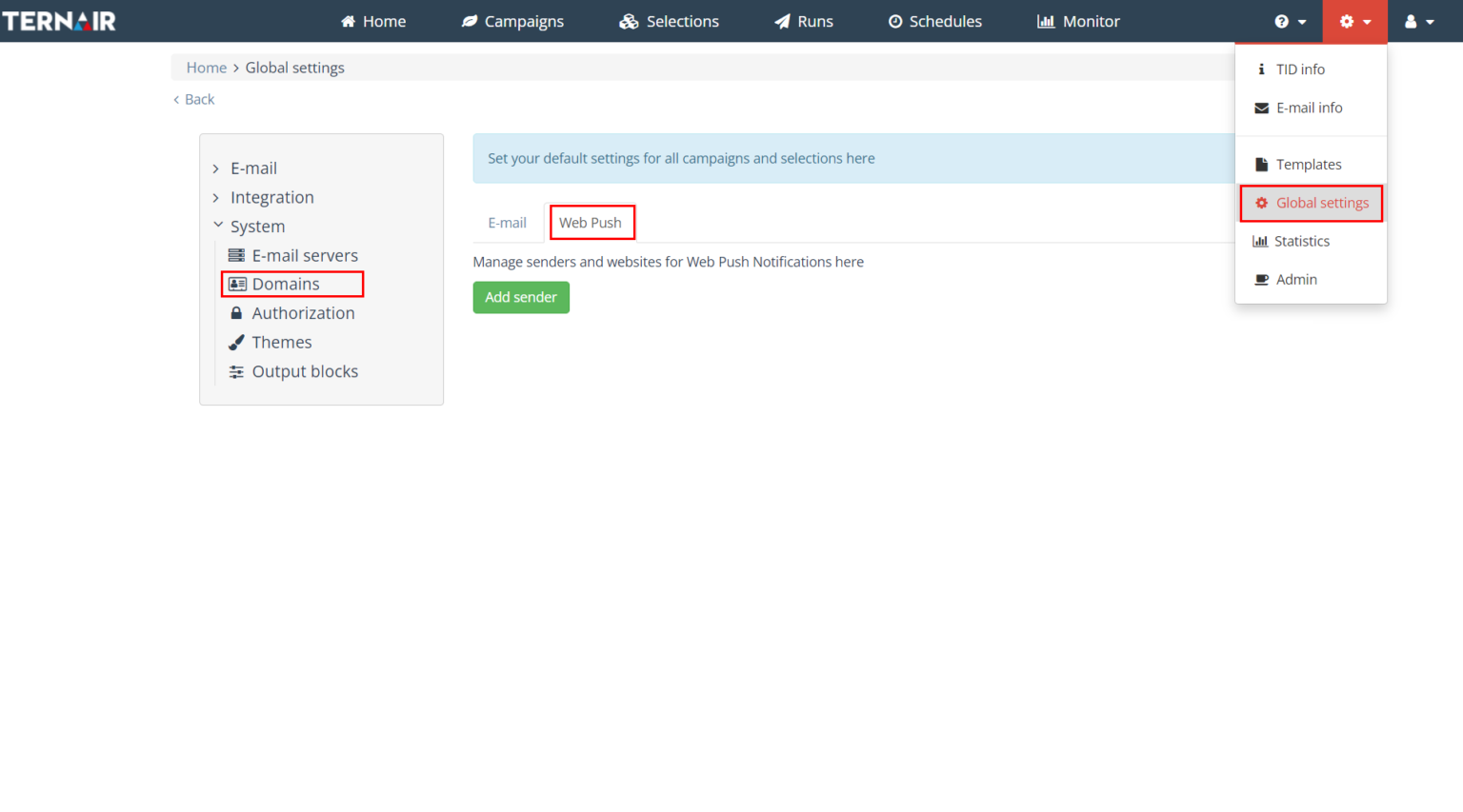Click the E-mail info envelope icon
This screenshot has width=1463, height=812.
(x=1262, y=109)
